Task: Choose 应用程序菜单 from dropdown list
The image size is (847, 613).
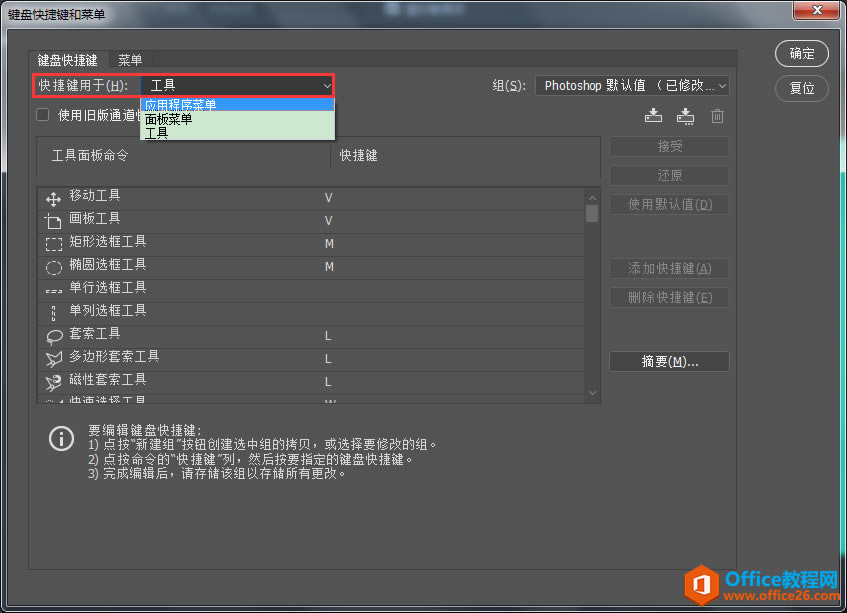Action: click(x=237, y=105)
